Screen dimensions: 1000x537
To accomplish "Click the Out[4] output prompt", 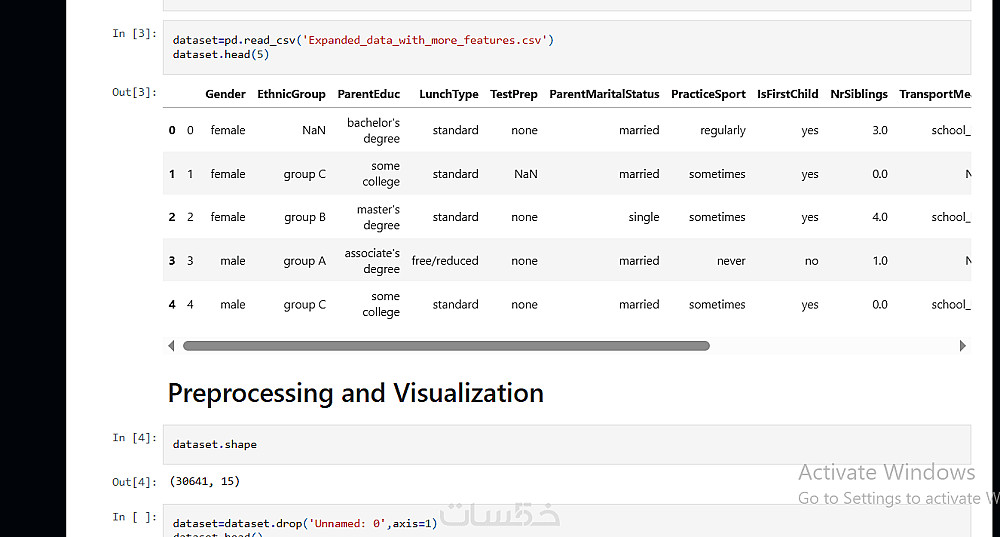I will pos(134,482).
